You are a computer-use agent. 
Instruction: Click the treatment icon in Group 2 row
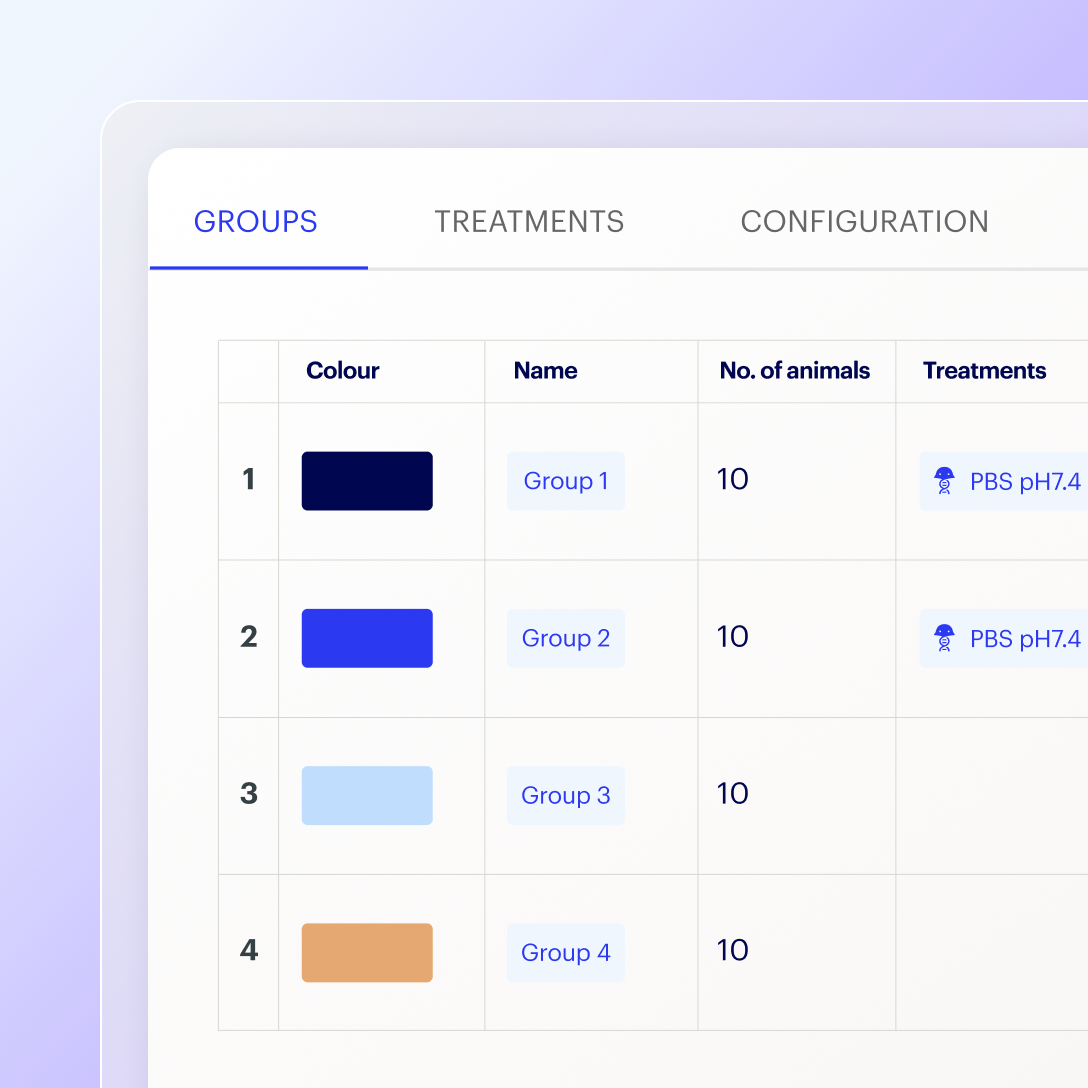(944, 638)
